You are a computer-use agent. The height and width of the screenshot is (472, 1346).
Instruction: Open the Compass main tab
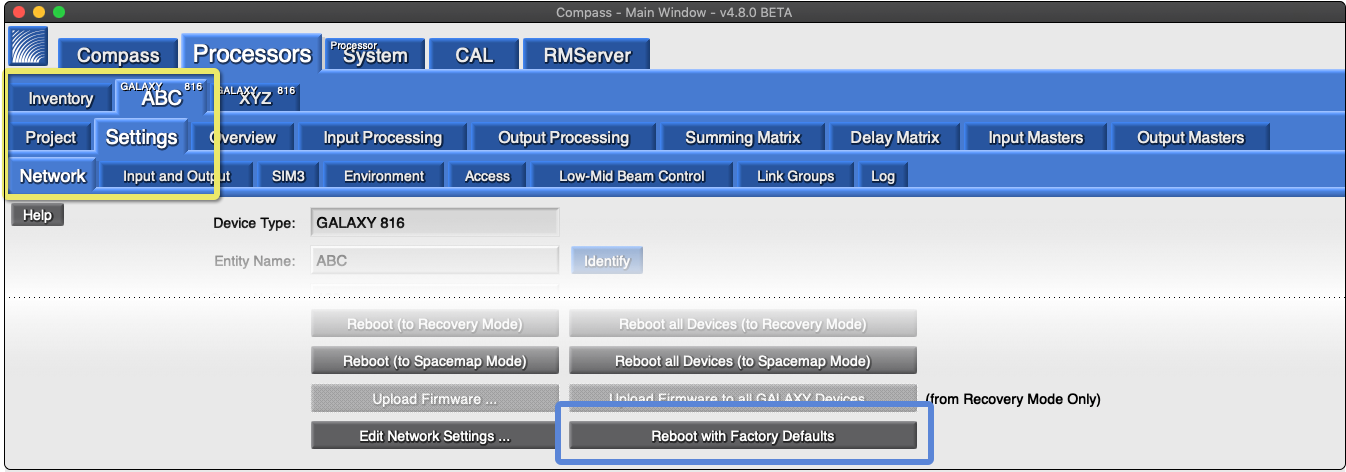(118, 55)
